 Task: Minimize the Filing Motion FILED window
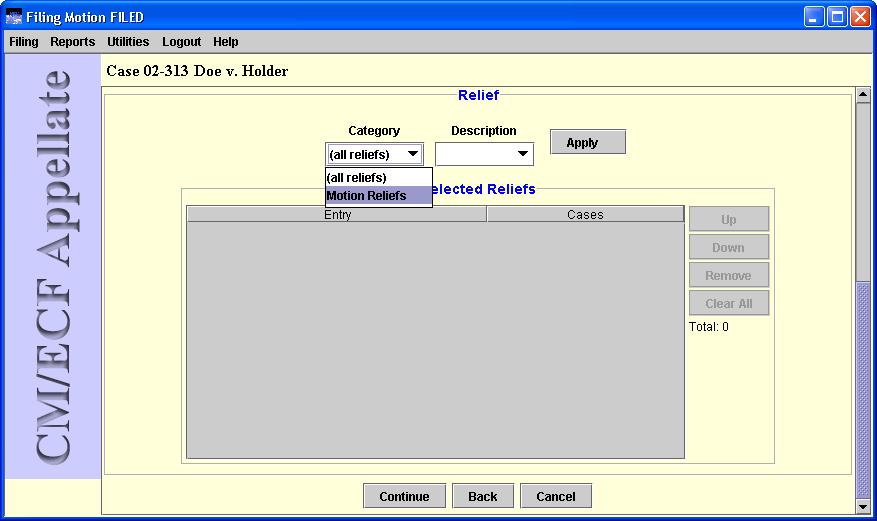[x=814, y=17]
